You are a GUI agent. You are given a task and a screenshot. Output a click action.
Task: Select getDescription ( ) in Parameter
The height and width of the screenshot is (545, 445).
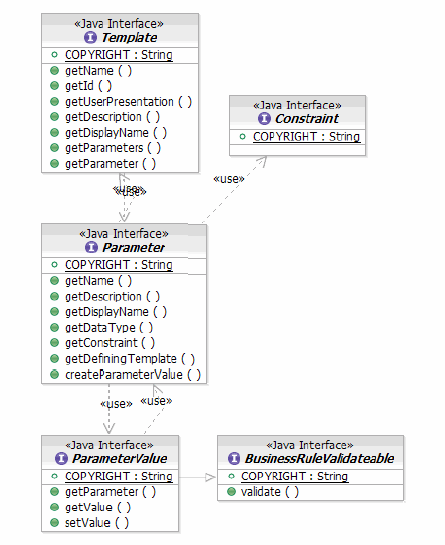[113, 296]
